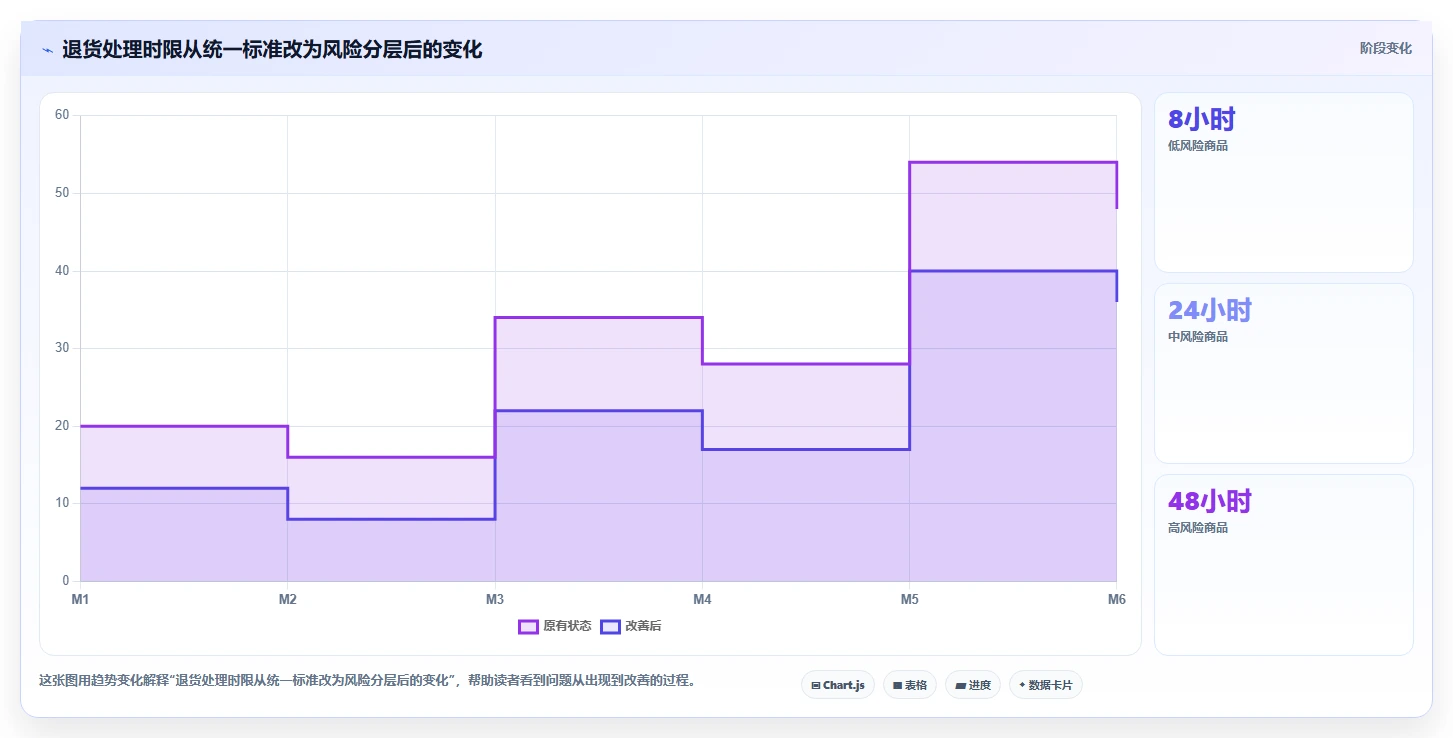Click the 30 y-axis value

pyautogui.click(x=62, y=348)
